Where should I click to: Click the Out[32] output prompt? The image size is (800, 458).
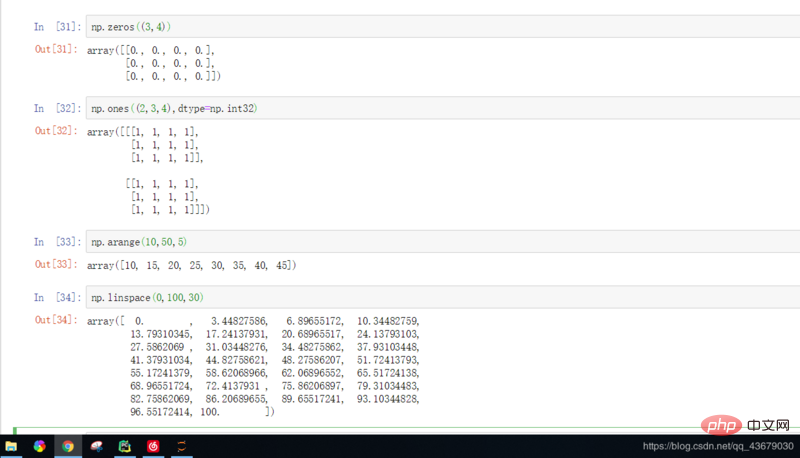[x=56, y=131]
